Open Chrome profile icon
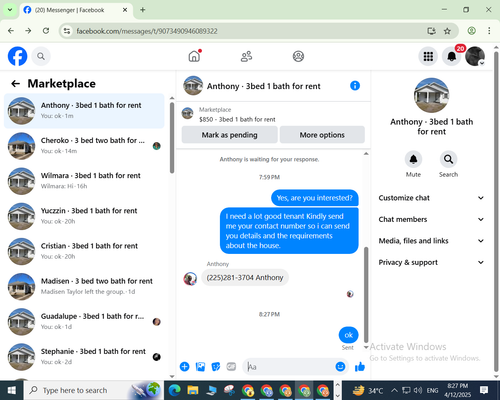 [471, 31]
